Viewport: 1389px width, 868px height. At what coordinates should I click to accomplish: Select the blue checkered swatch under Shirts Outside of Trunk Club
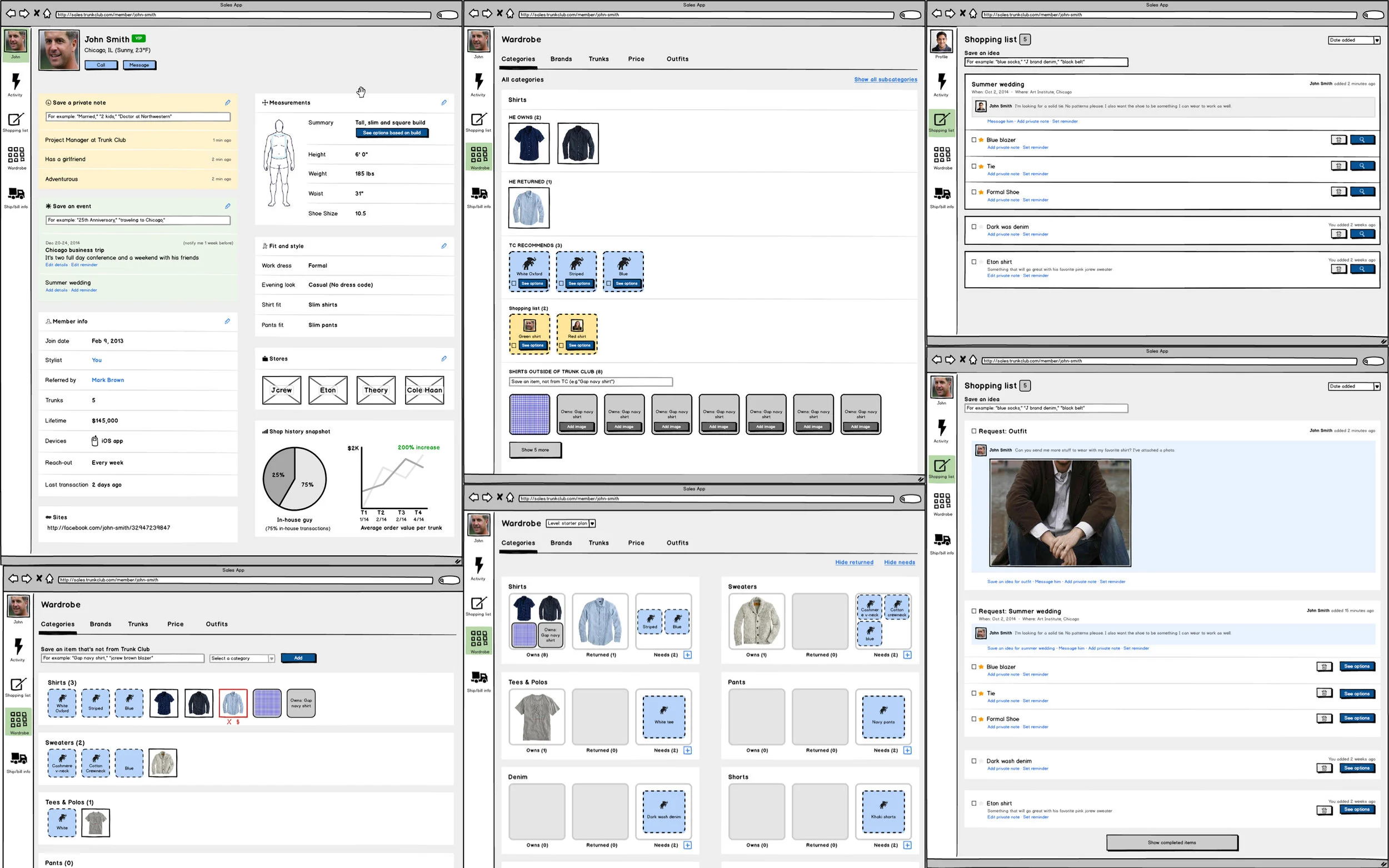[529, 414]
